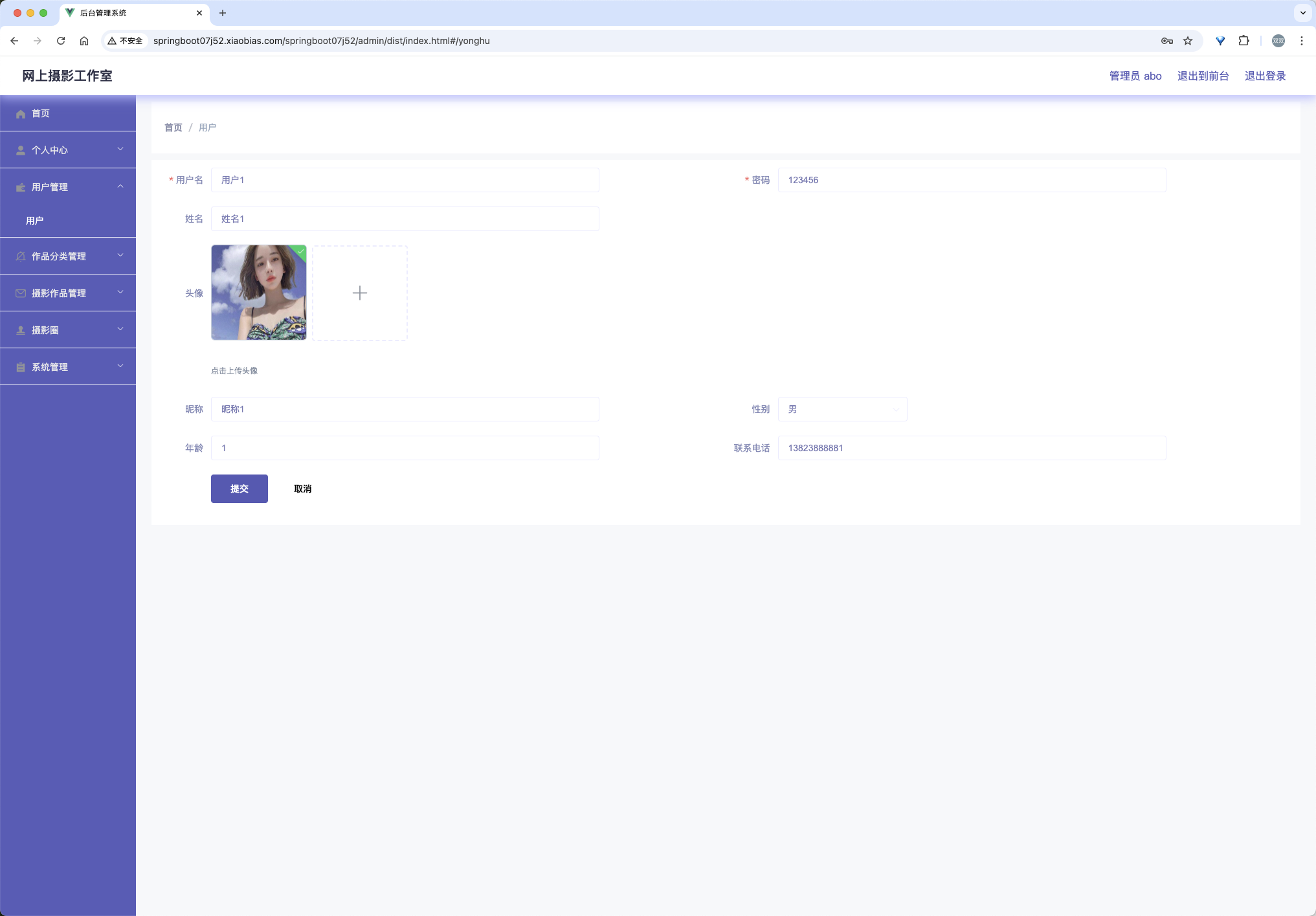The image size is (1316, 916).
Task: Click 点击上传头像 hint text
Action: 234,371
